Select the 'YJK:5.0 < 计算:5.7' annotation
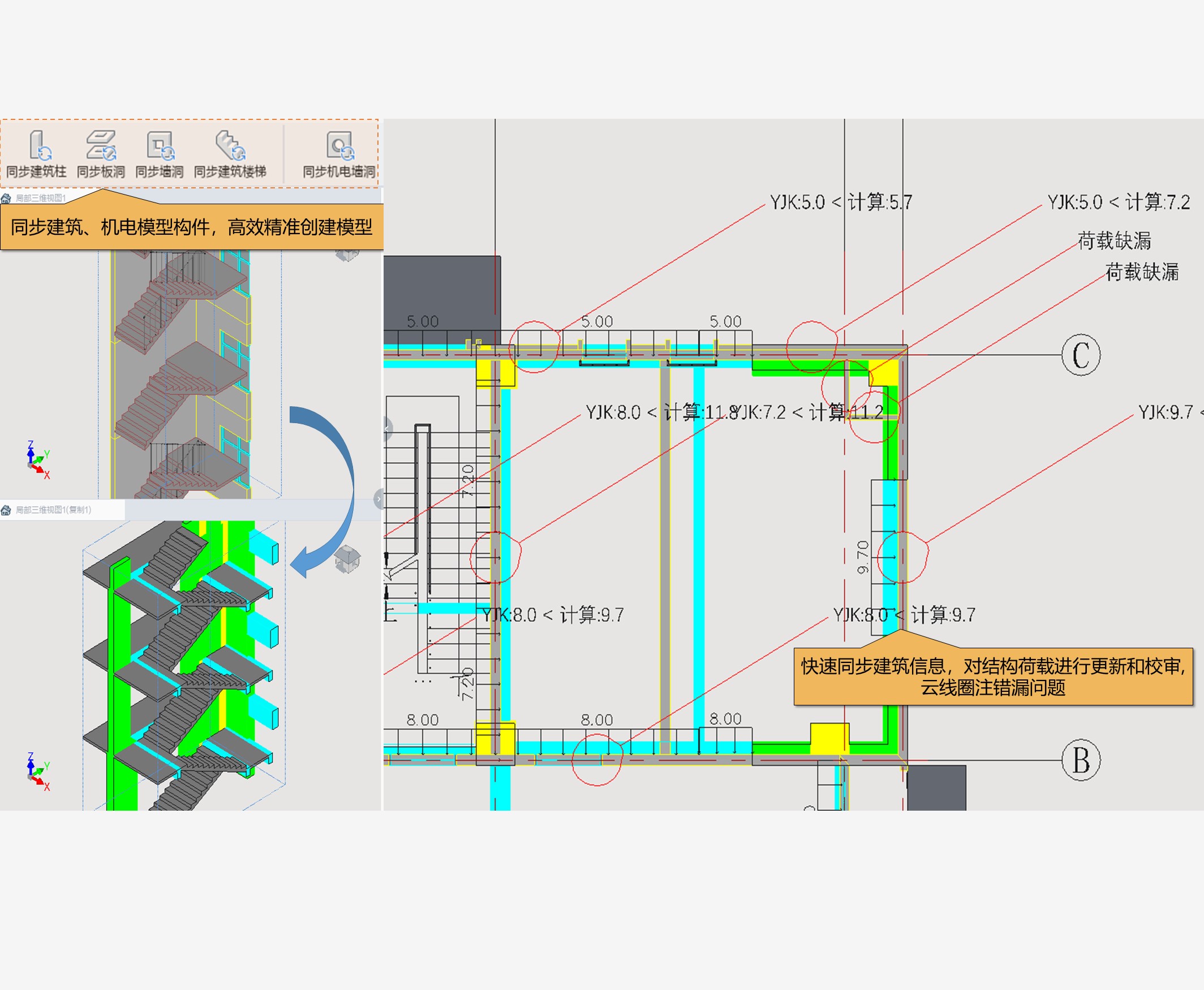 tap(841, 202)
